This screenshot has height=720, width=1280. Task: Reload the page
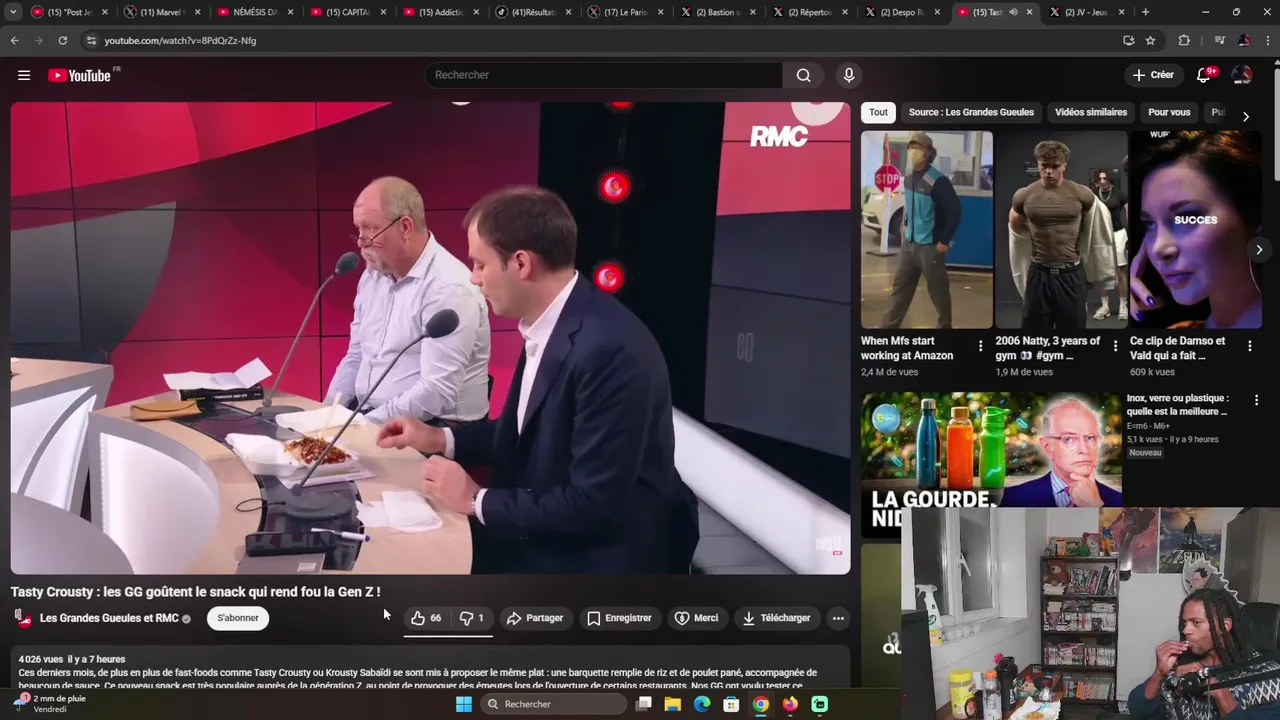click(62, 40)
